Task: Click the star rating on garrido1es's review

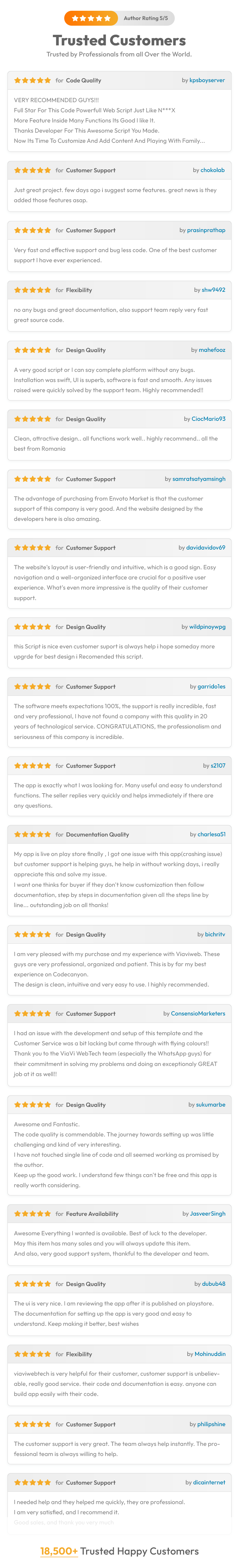Action: click(x=32, y=687)
